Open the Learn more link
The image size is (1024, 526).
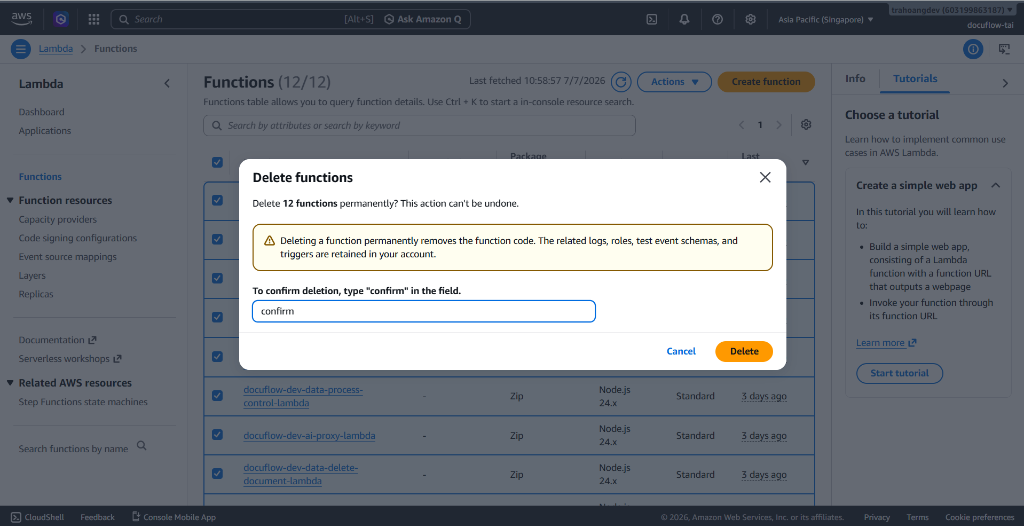point(886,343)
